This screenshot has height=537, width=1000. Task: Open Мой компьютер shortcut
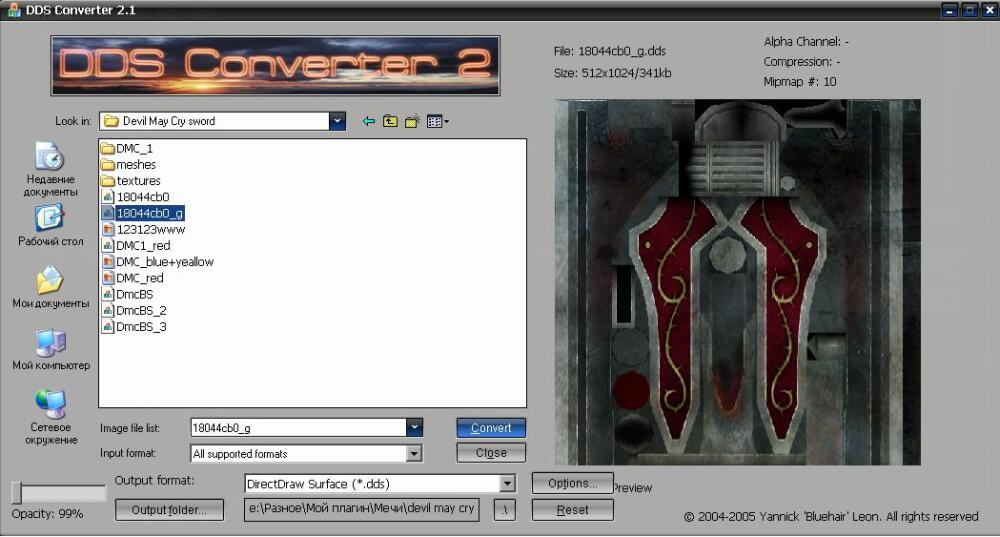(50, 349)
